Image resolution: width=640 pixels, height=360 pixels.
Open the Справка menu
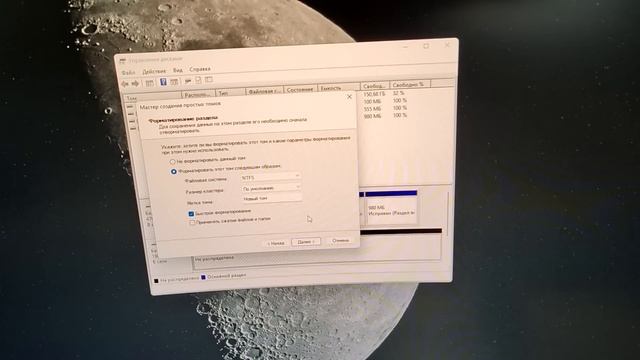pyautogui.click(x=200, y=69)
